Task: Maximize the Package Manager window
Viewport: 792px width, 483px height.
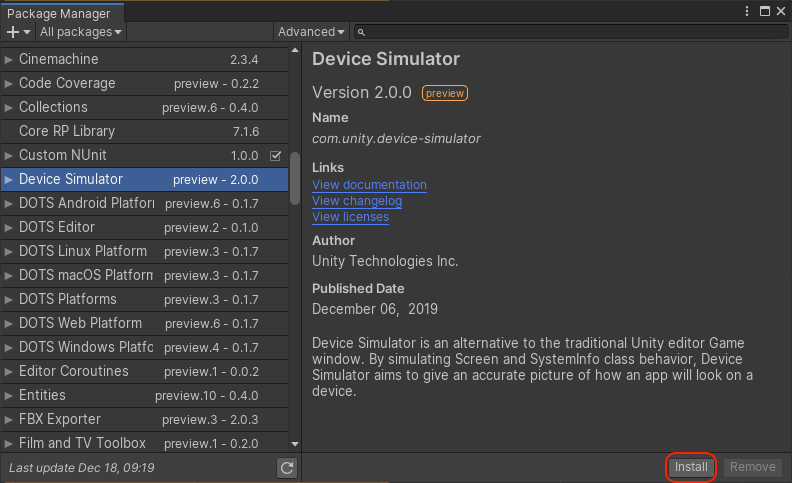Action: [765, 11]
